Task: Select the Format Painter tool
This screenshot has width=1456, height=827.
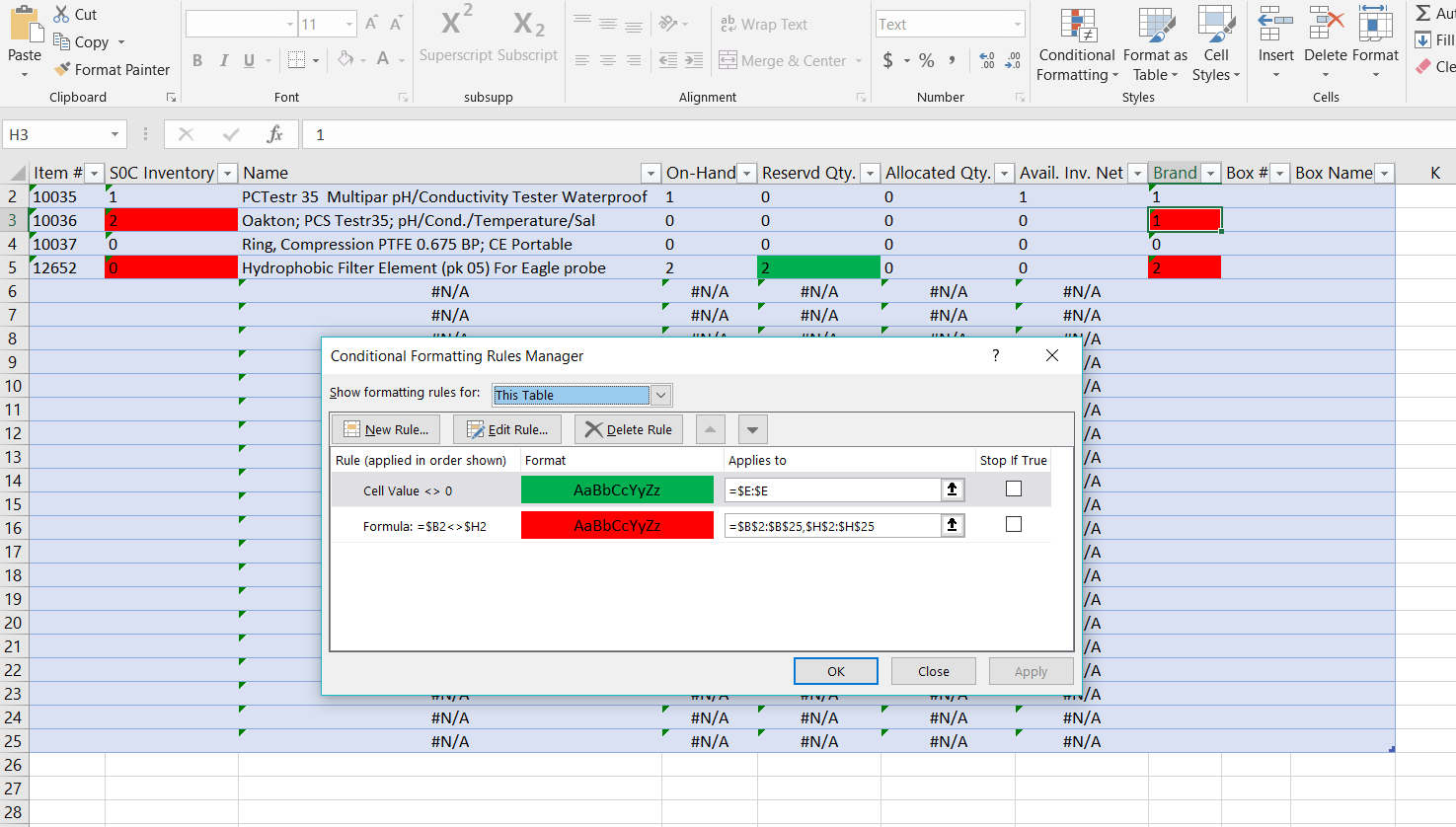Action: [112, 69]
